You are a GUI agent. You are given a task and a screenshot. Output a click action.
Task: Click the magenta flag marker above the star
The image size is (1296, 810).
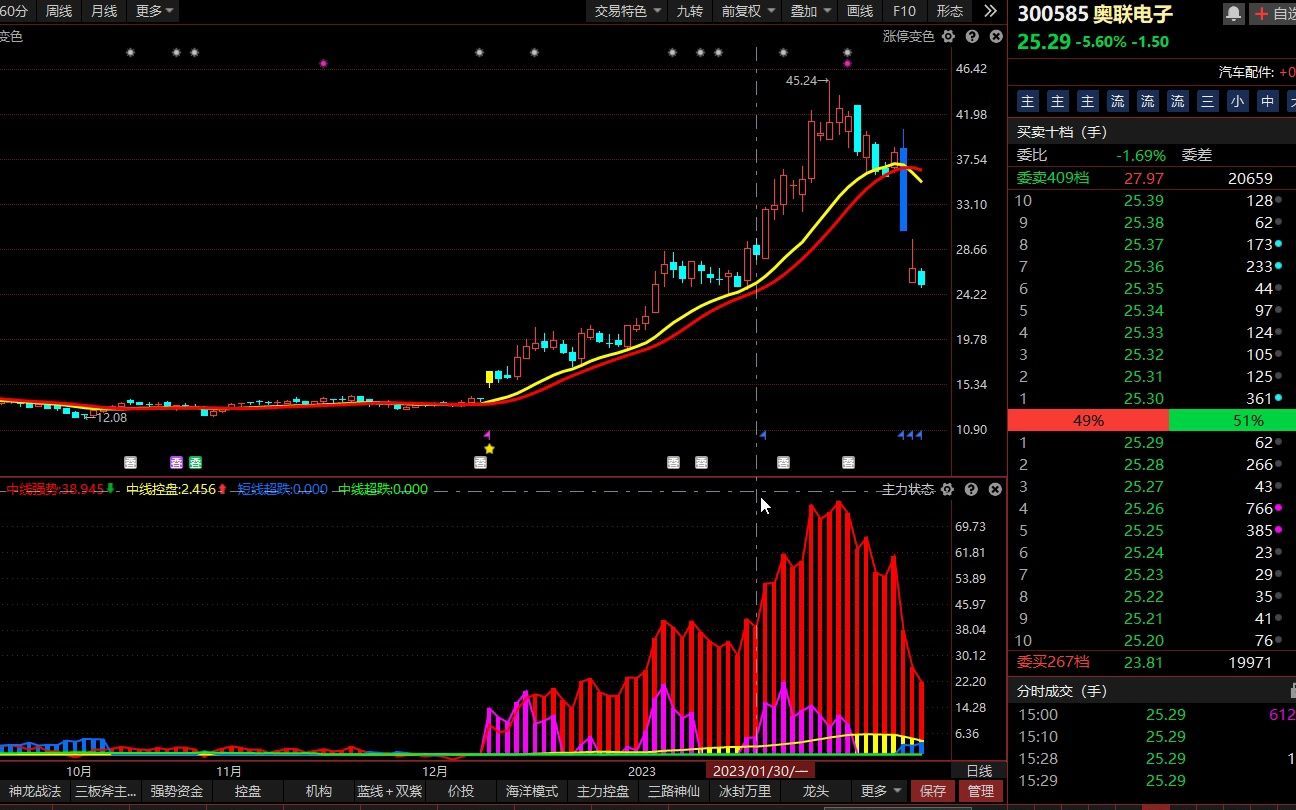(x=487, y=435)
